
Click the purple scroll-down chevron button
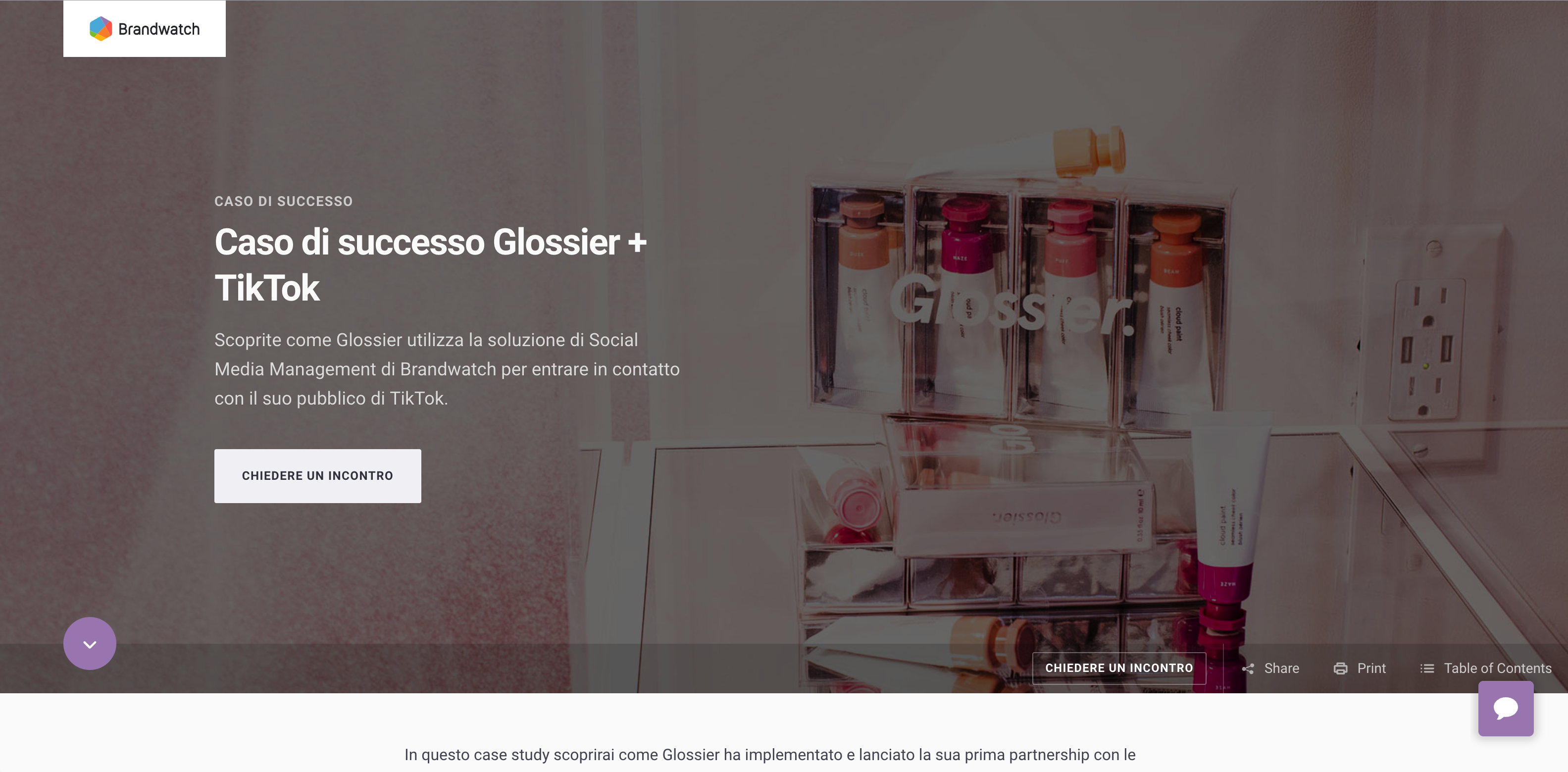click(x=90, y=644)
